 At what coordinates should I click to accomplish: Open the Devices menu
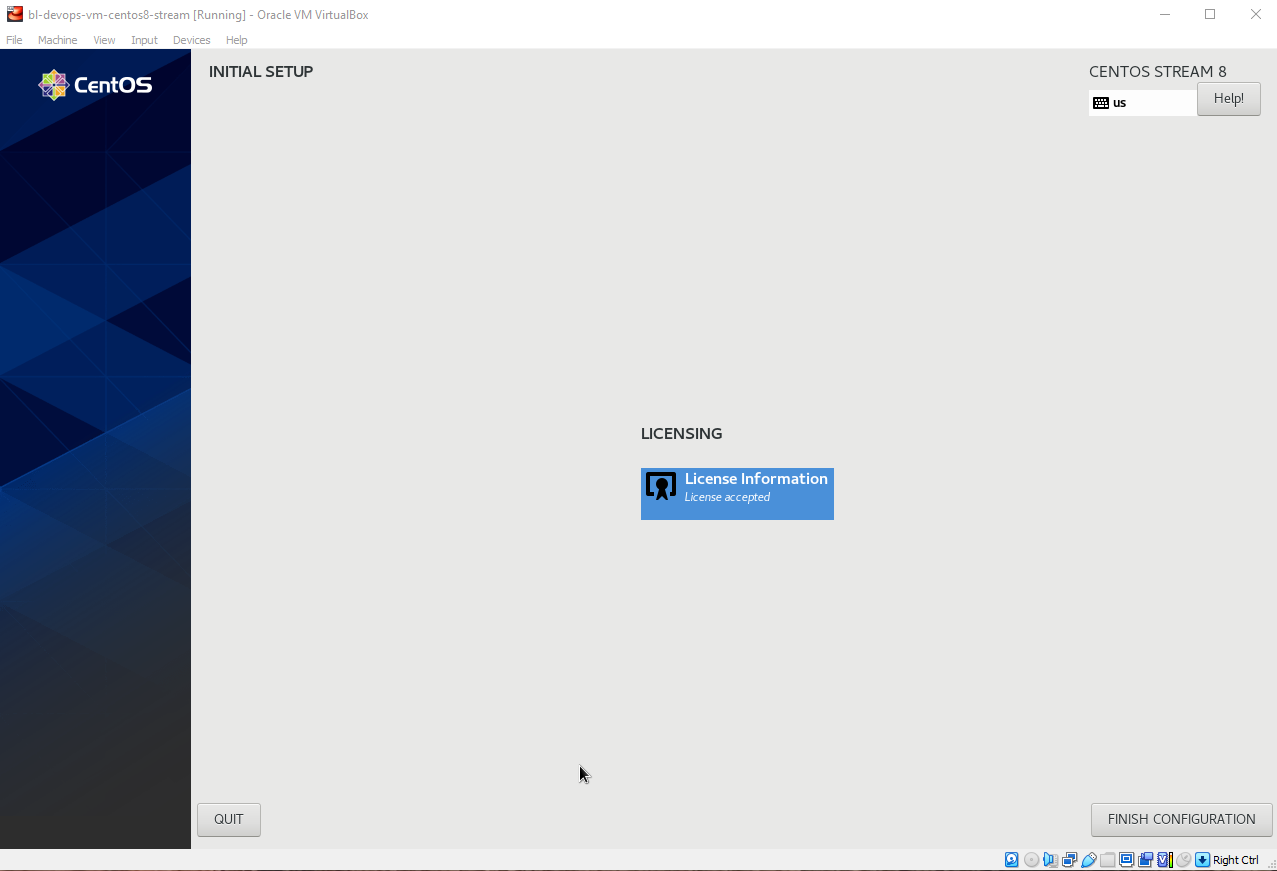[191, 40]
